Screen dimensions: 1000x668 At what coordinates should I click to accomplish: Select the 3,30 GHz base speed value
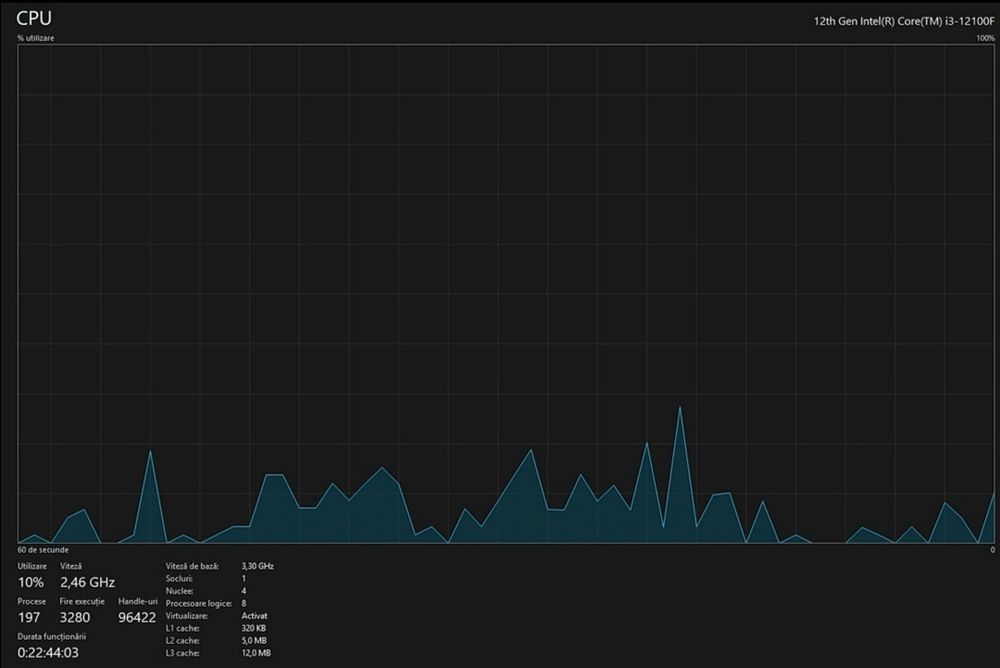click(x=258, y=567)
